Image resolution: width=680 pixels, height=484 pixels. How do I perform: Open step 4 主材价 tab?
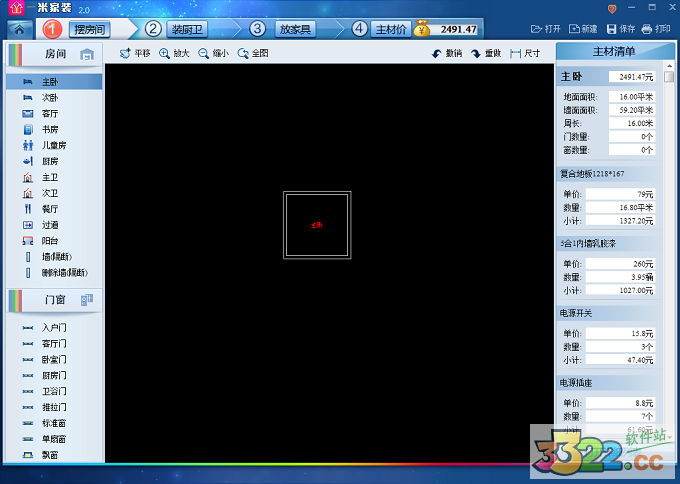point(390,29)
